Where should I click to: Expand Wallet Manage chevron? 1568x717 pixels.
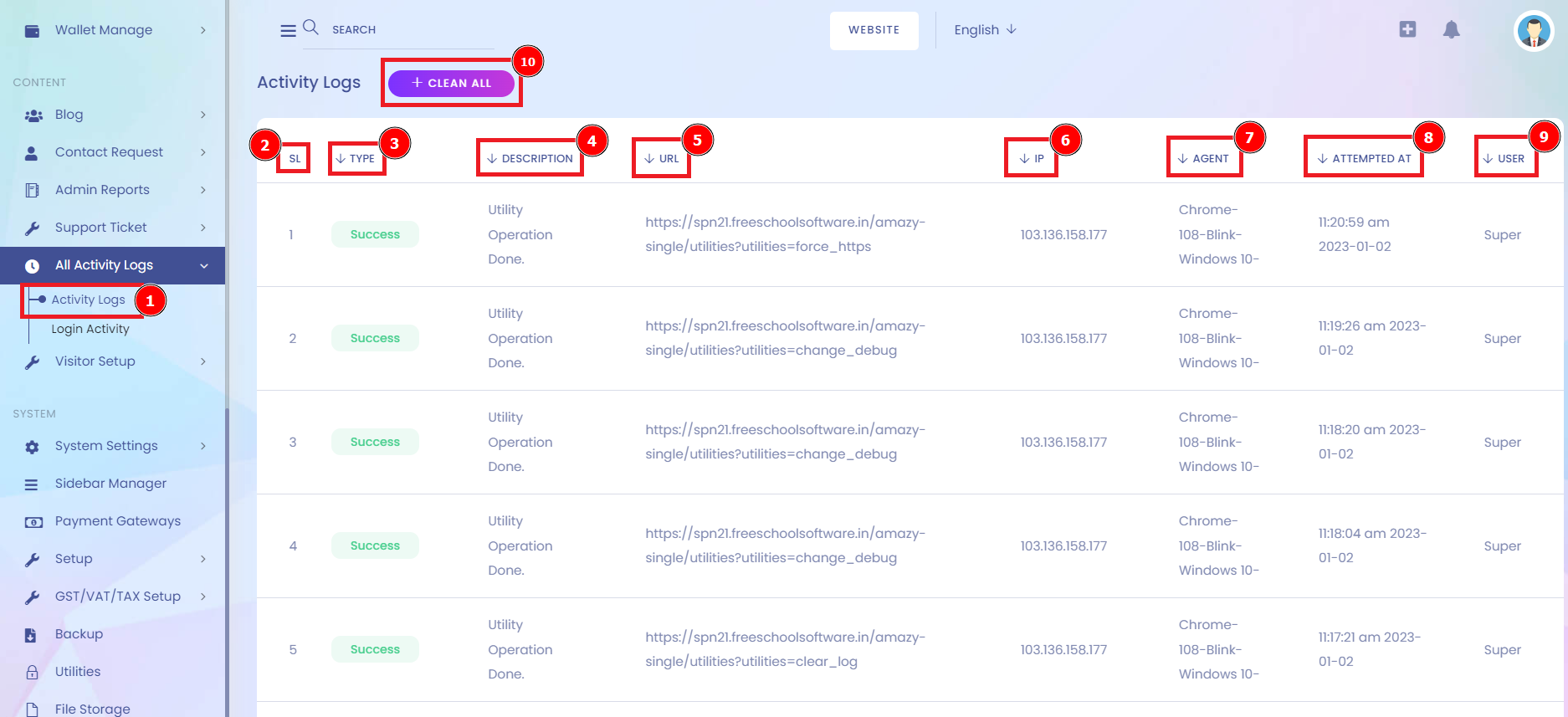click(202, 30)
